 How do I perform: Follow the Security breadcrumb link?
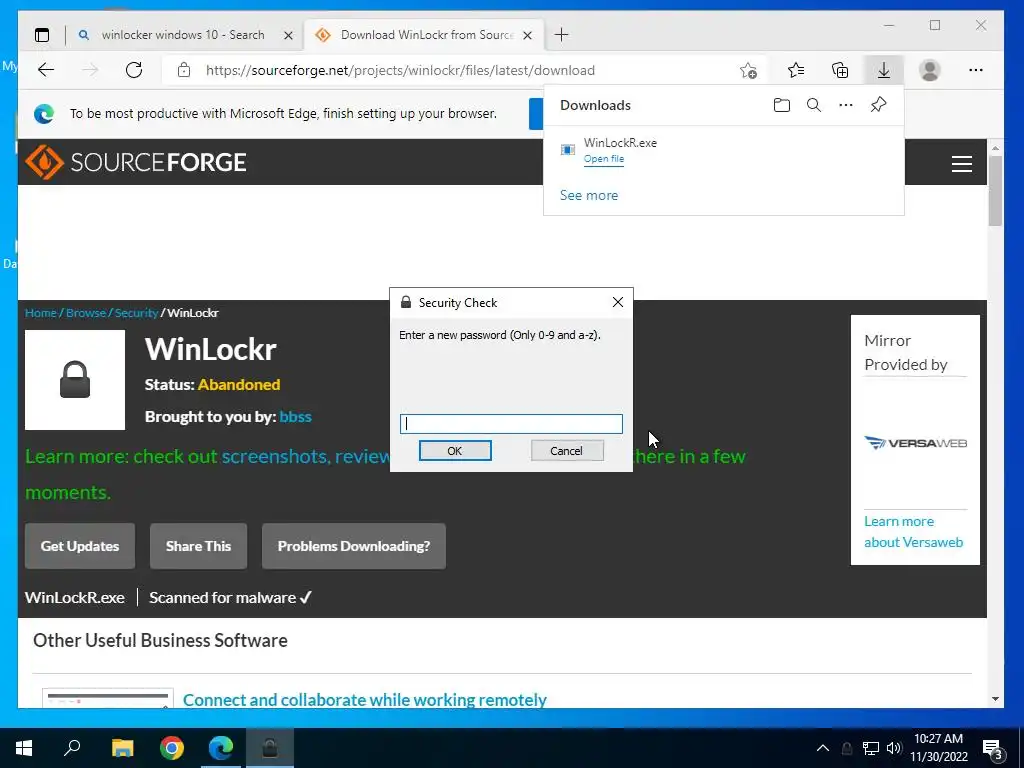(136, 313)
